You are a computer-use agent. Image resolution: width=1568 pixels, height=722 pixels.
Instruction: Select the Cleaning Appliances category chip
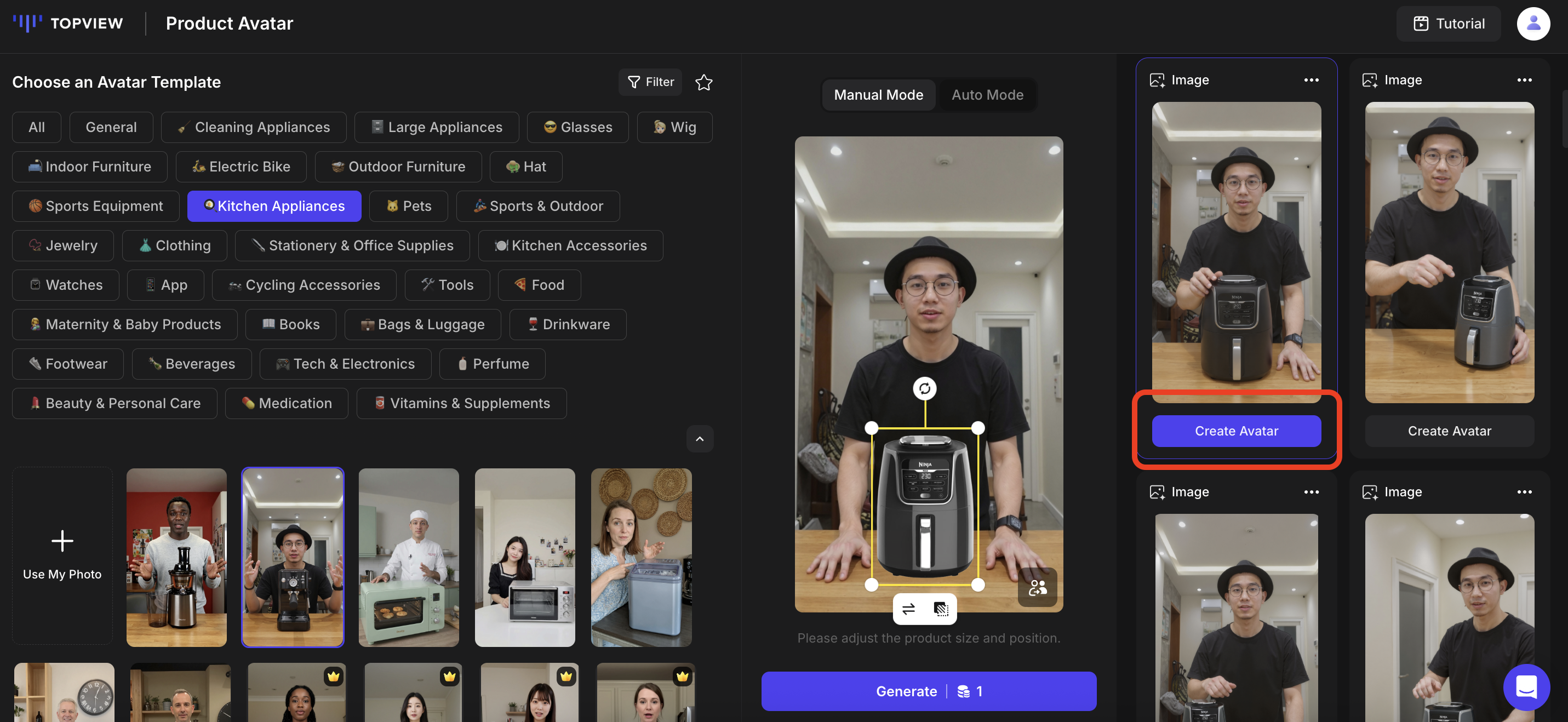254,127
